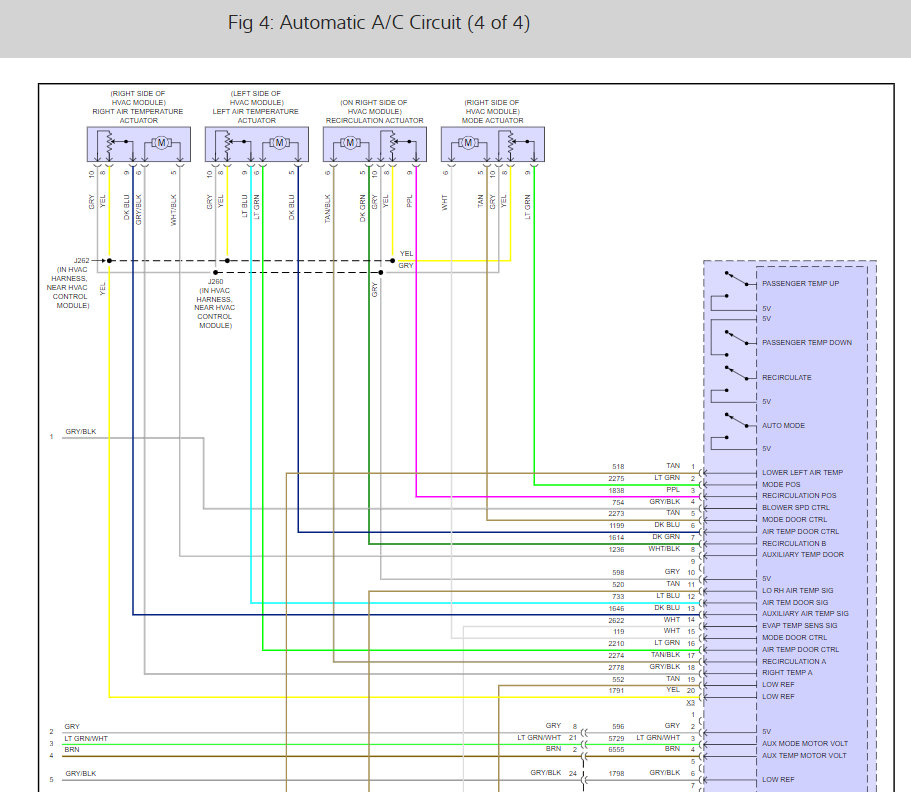Click the 'RIGHT TEMP A' label

[x=787, y=672]
